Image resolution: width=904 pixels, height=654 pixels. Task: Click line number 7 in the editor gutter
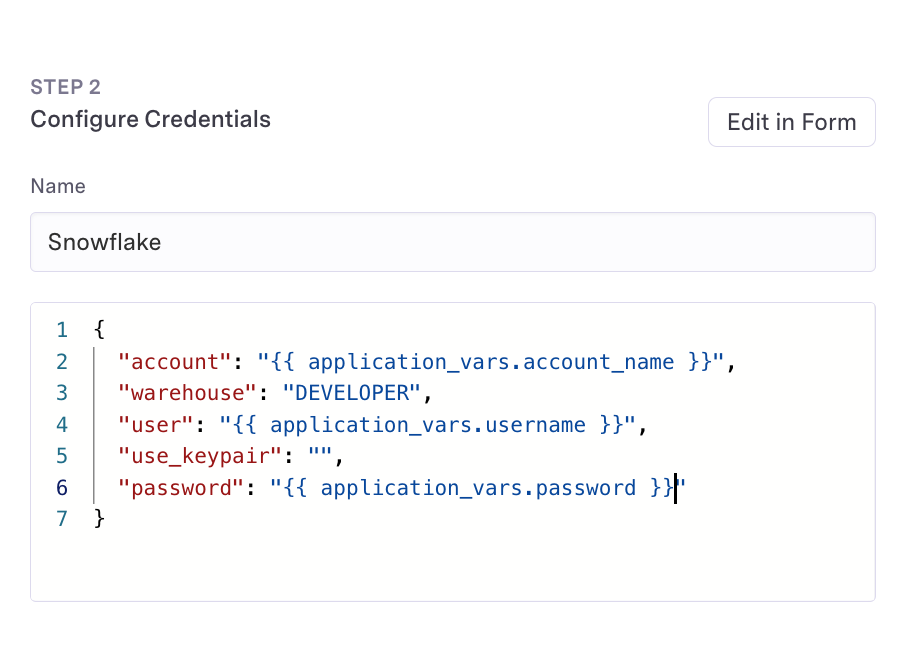pos(62,519)
